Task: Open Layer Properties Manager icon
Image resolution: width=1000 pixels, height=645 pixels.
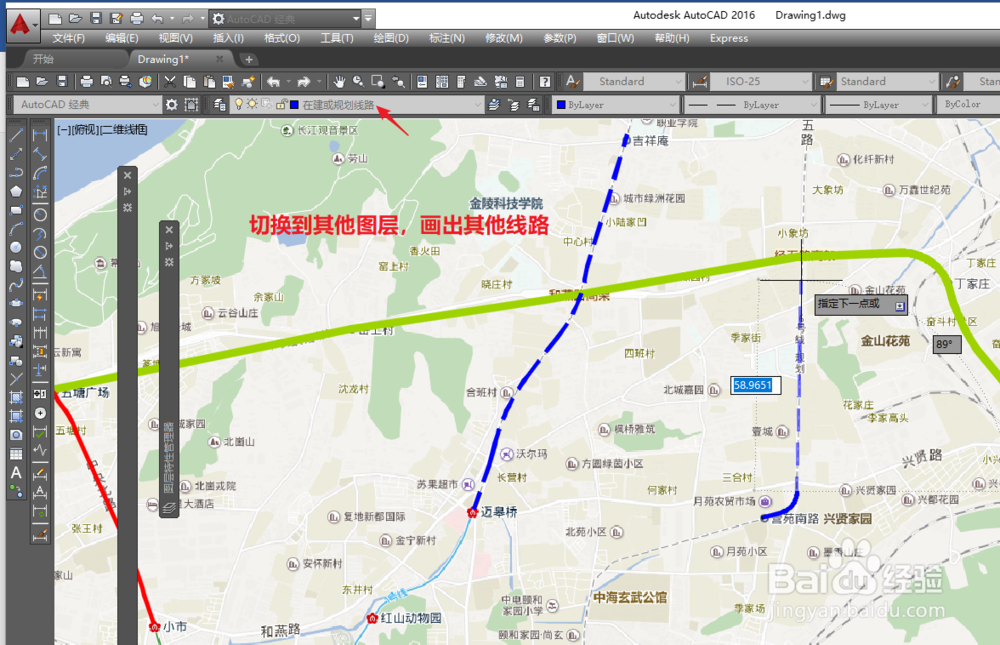Action: [x=219, y=105]
